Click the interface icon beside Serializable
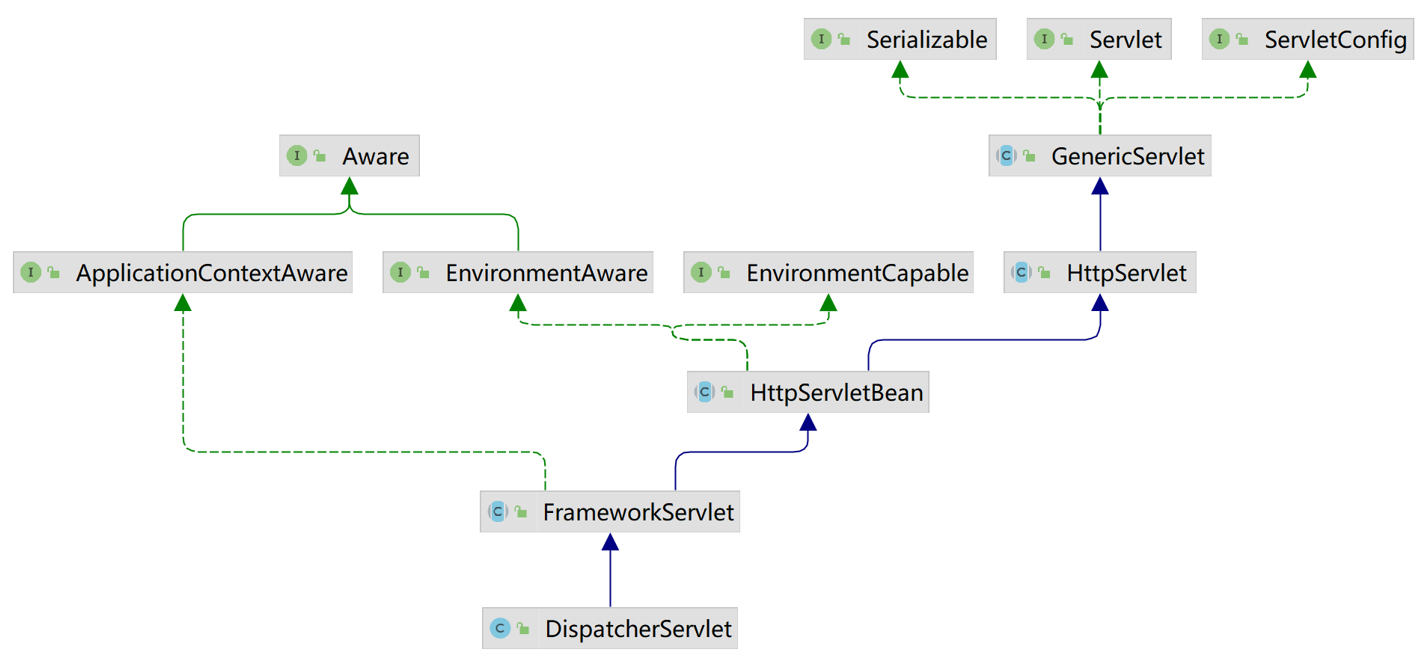Image resolution: width=1426 pixels, height=663 pixels. pyautogui.click(x=821, y=39)
